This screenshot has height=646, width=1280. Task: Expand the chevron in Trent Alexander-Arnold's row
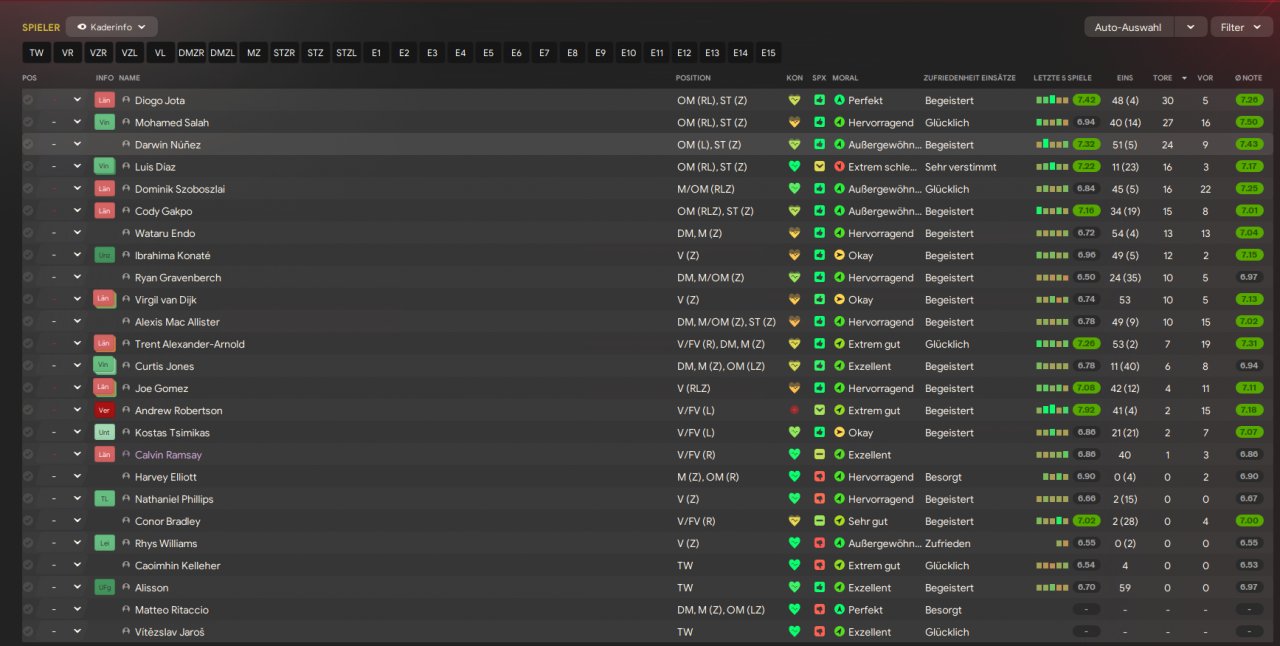click(x=77, y=343)
